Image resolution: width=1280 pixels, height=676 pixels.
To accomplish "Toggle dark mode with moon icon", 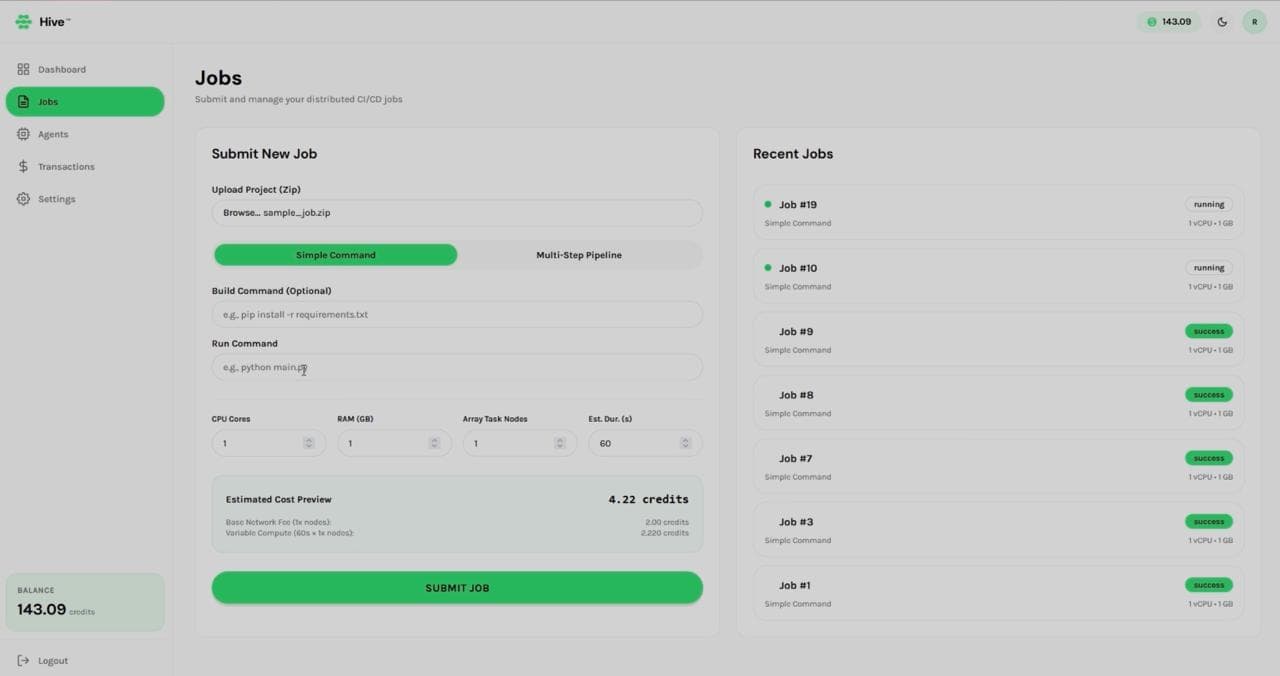I will [1222, 21].
